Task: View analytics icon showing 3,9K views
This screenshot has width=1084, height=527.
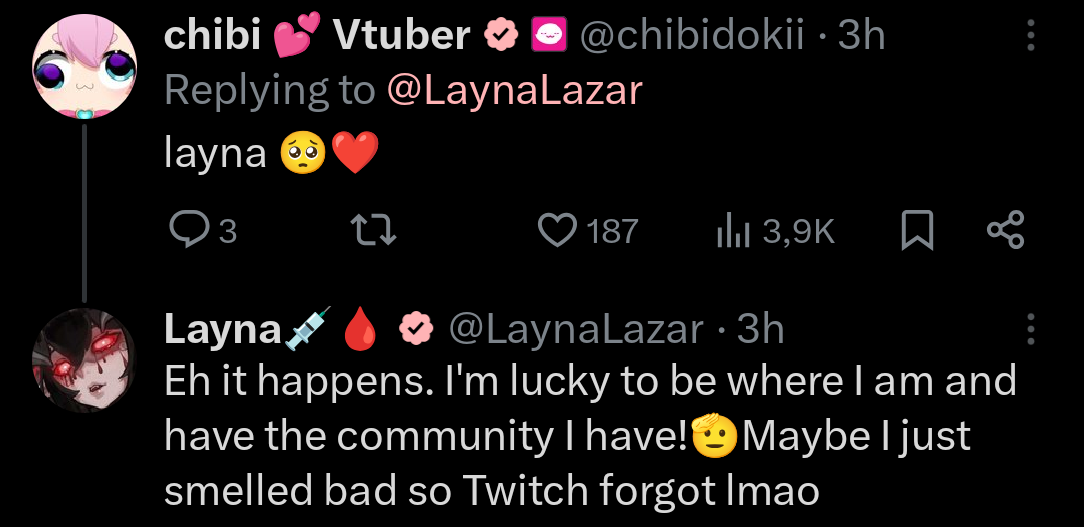Action: coord(730,232)
